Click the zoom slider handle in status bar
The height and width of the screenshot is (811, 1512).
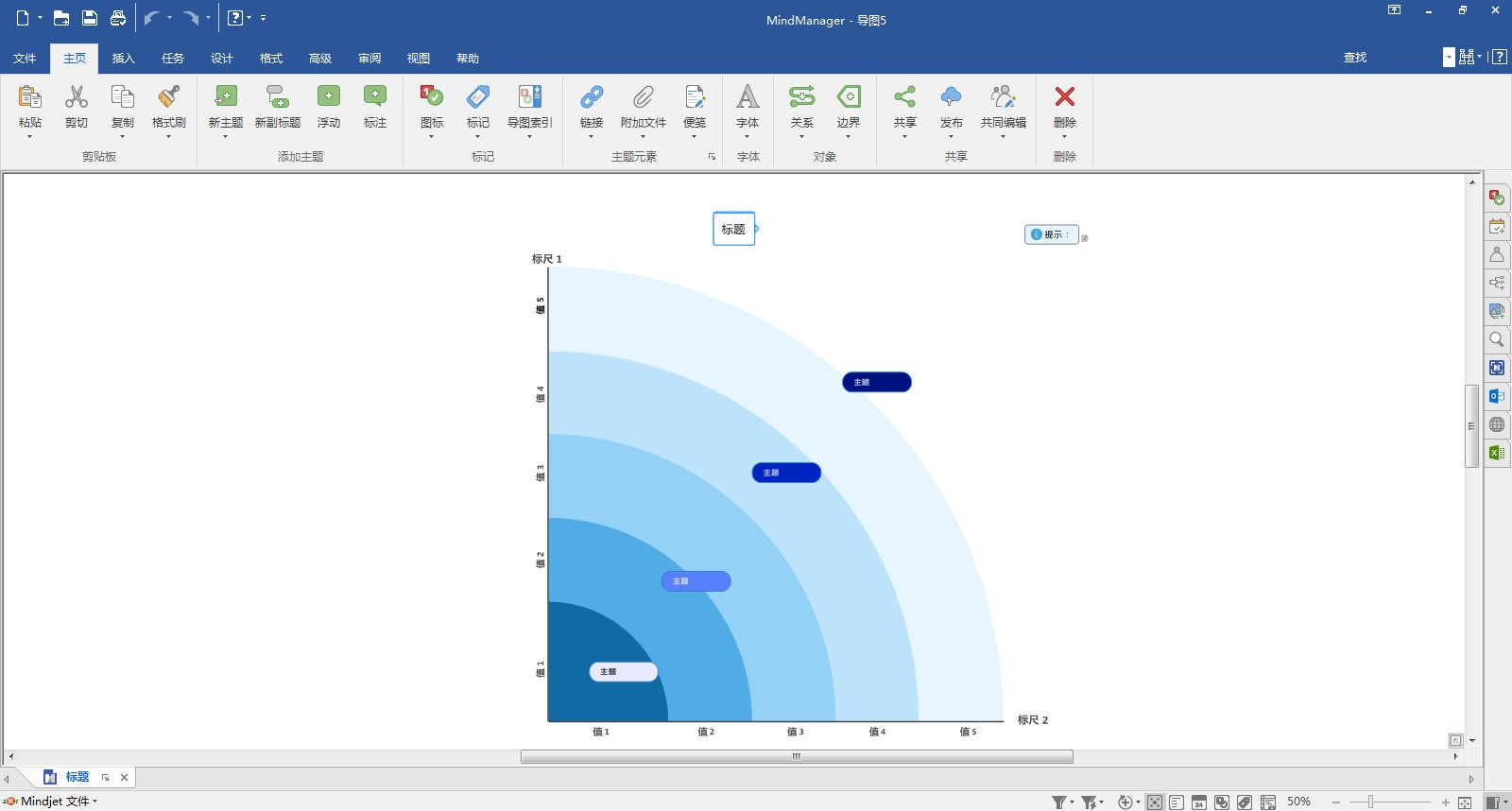1370,802
